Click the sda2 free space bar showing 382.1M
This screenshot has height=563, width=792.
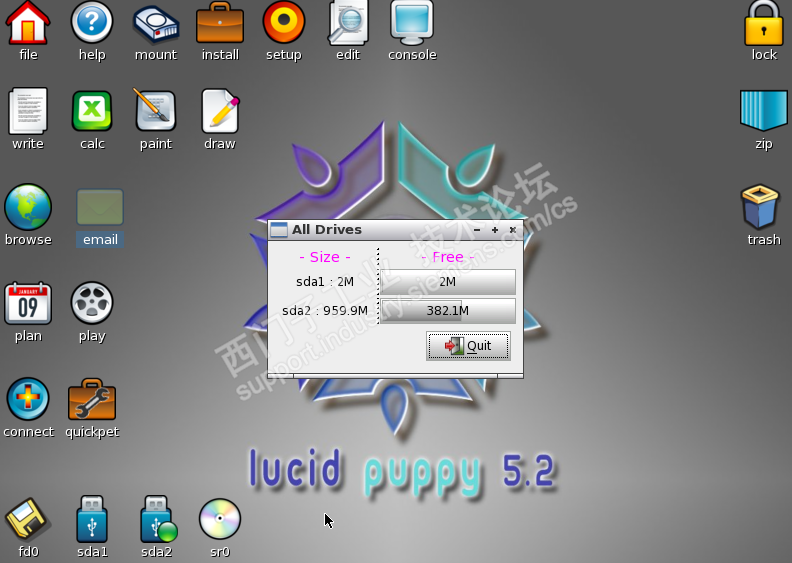[x=448, y=311]
